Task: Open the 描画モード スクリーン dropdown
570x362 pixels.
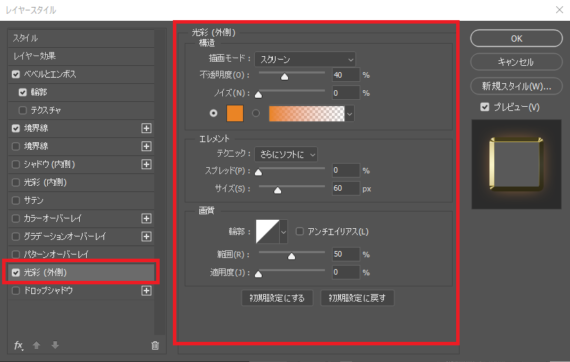Action: pyautogui.click(x=305, y=59)
